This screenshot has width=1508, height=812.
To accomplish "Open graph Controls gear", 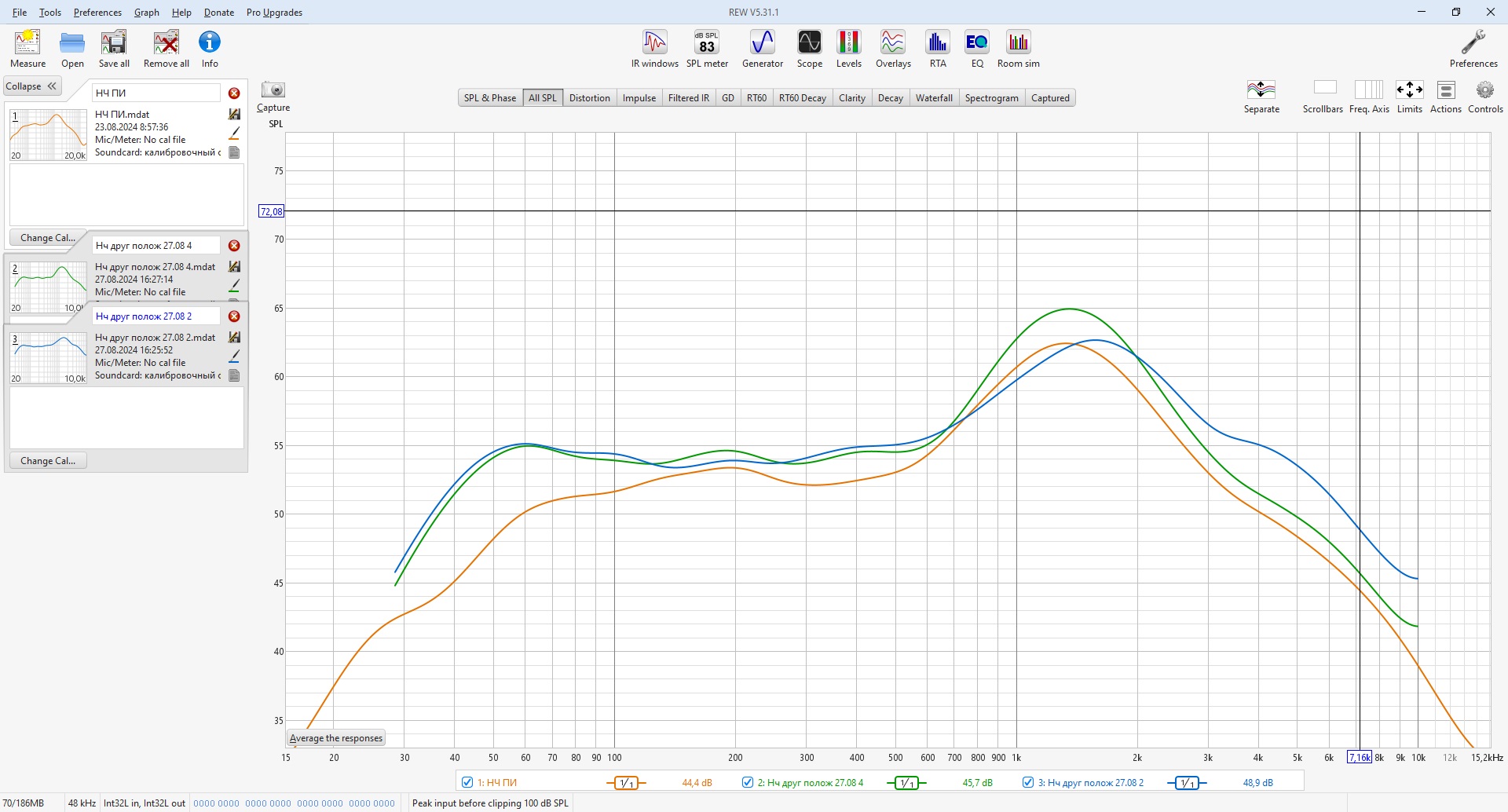I will [1485, 97].
